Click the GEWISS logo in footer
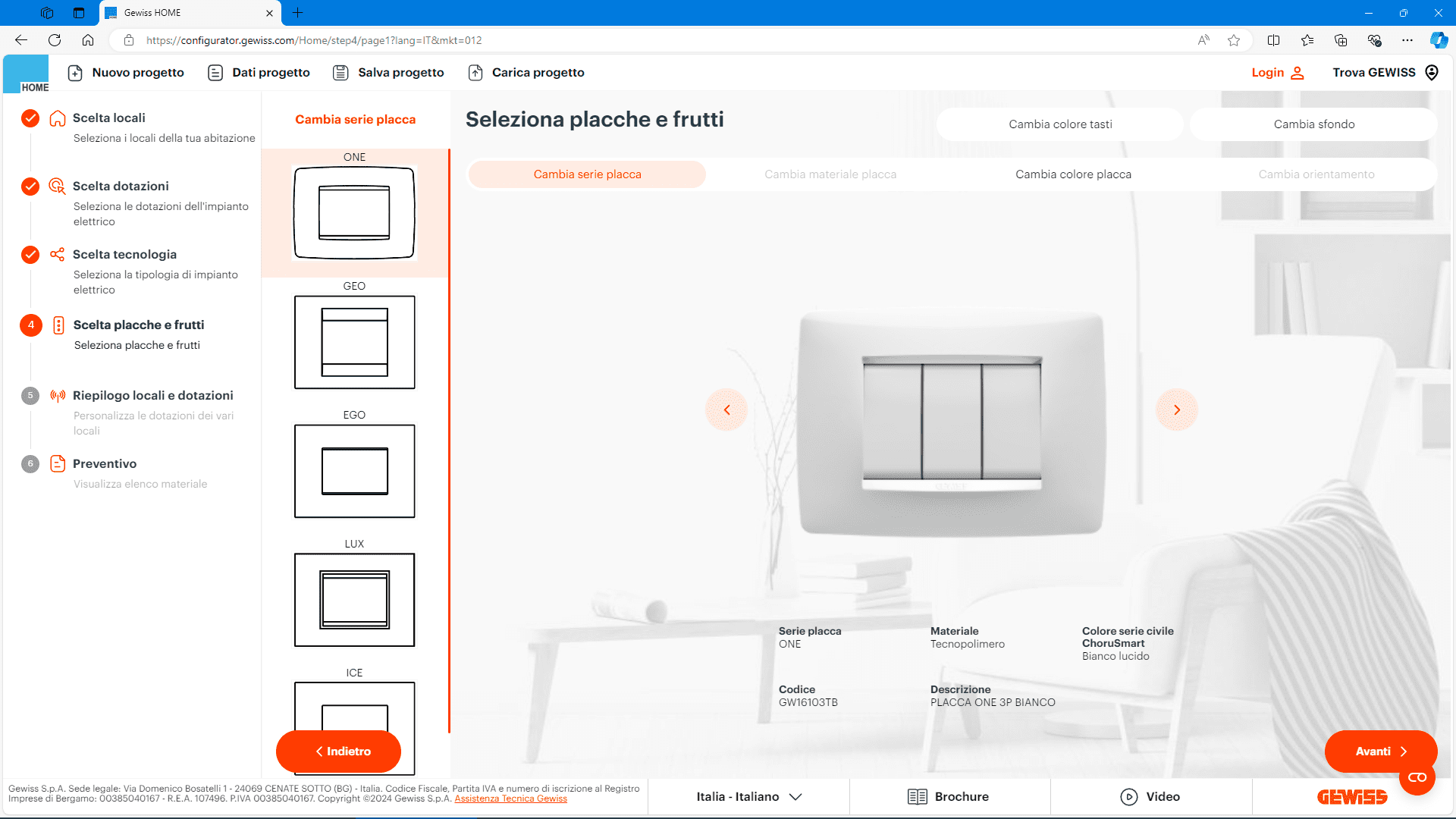This screenshot has width=1456, height=819. (1352, 797)
